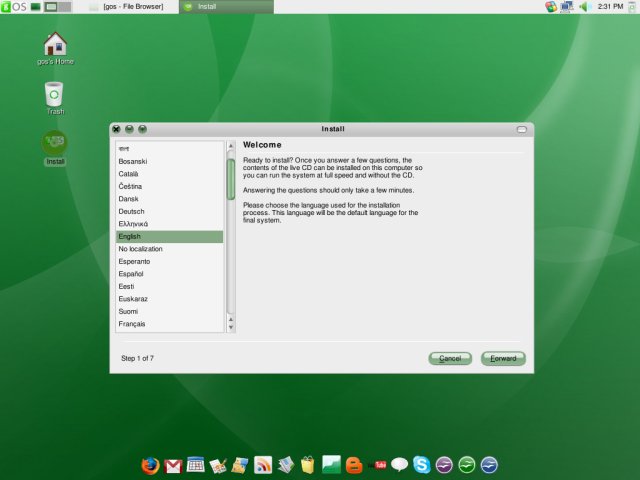Image resolution: width=640 pixels, height=480 pixels.
Task: Switch to gos File Browser taskbar item
Action: pyautogui.click(x=132, y=7)
